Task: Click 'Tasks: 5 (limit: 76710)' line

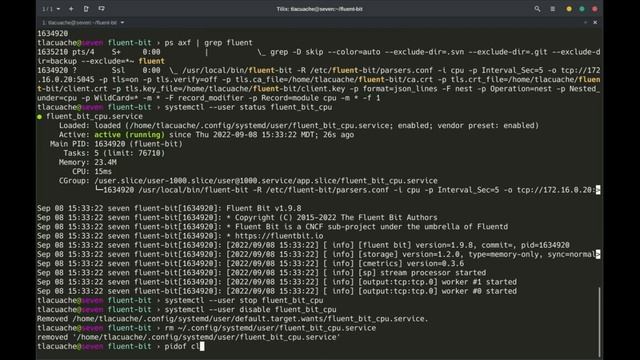Action: coord(114,153)
